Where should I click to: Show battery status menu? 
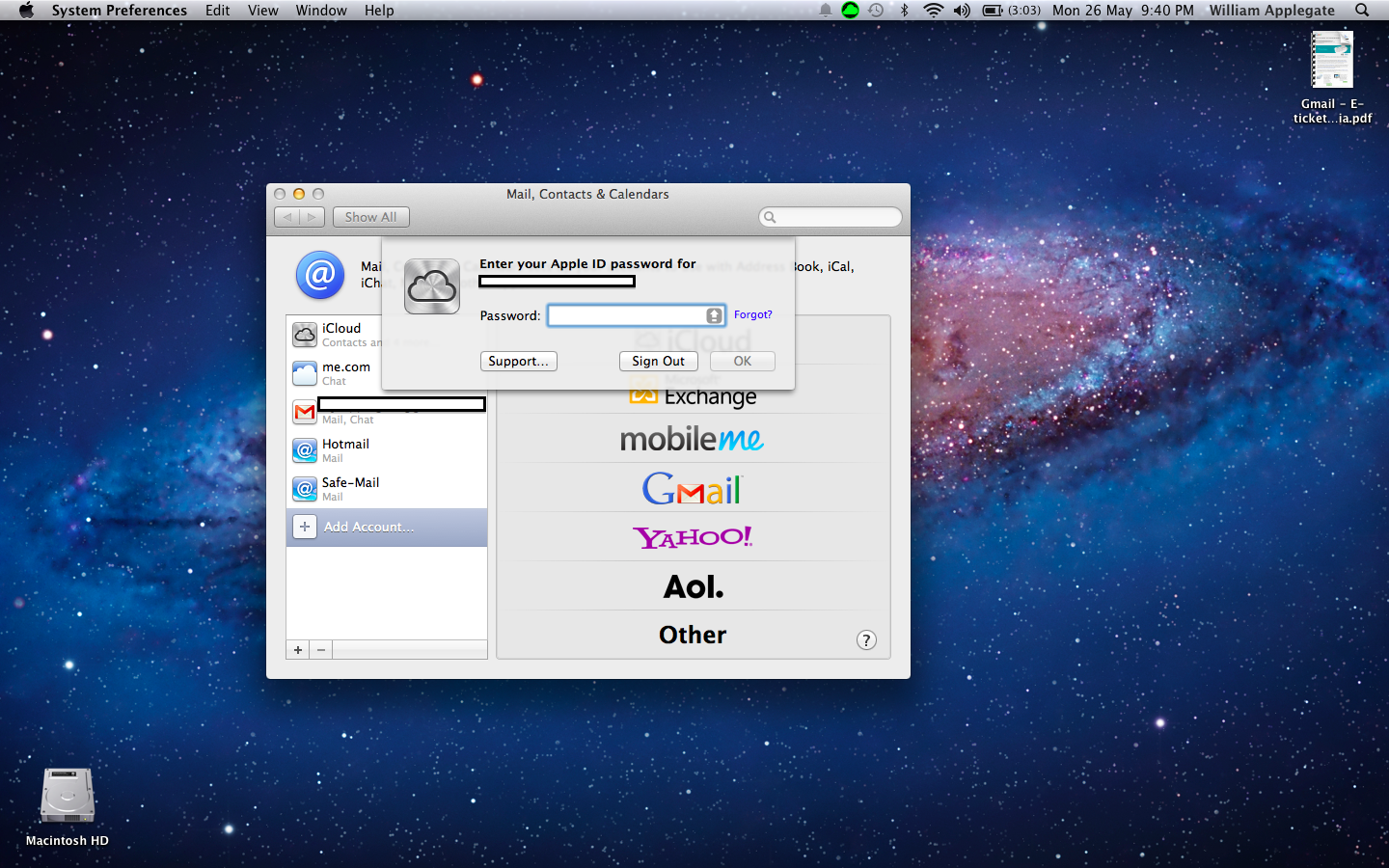click(1011, 11)
